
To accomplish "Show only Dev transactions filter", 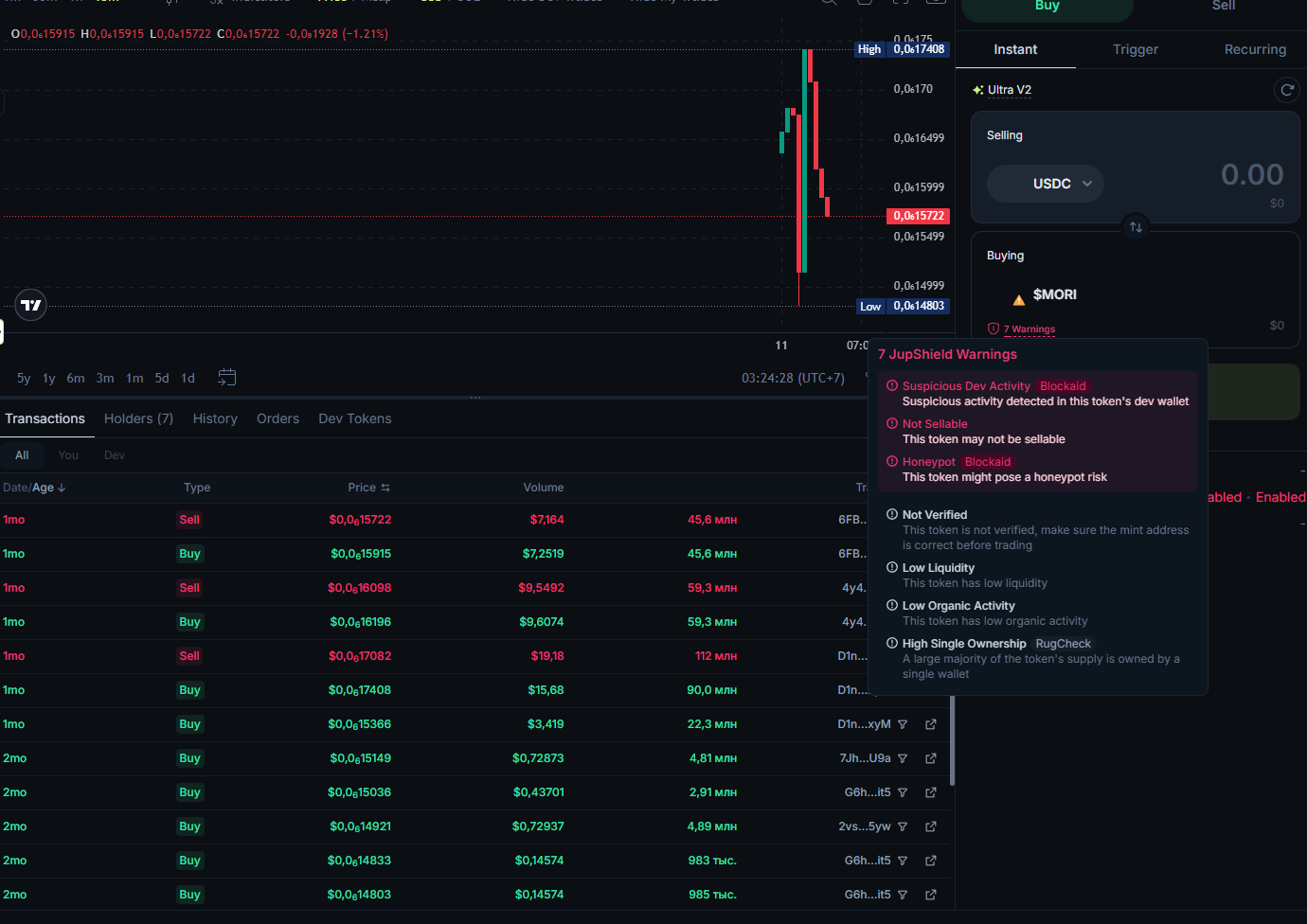I will coord(115,455).
